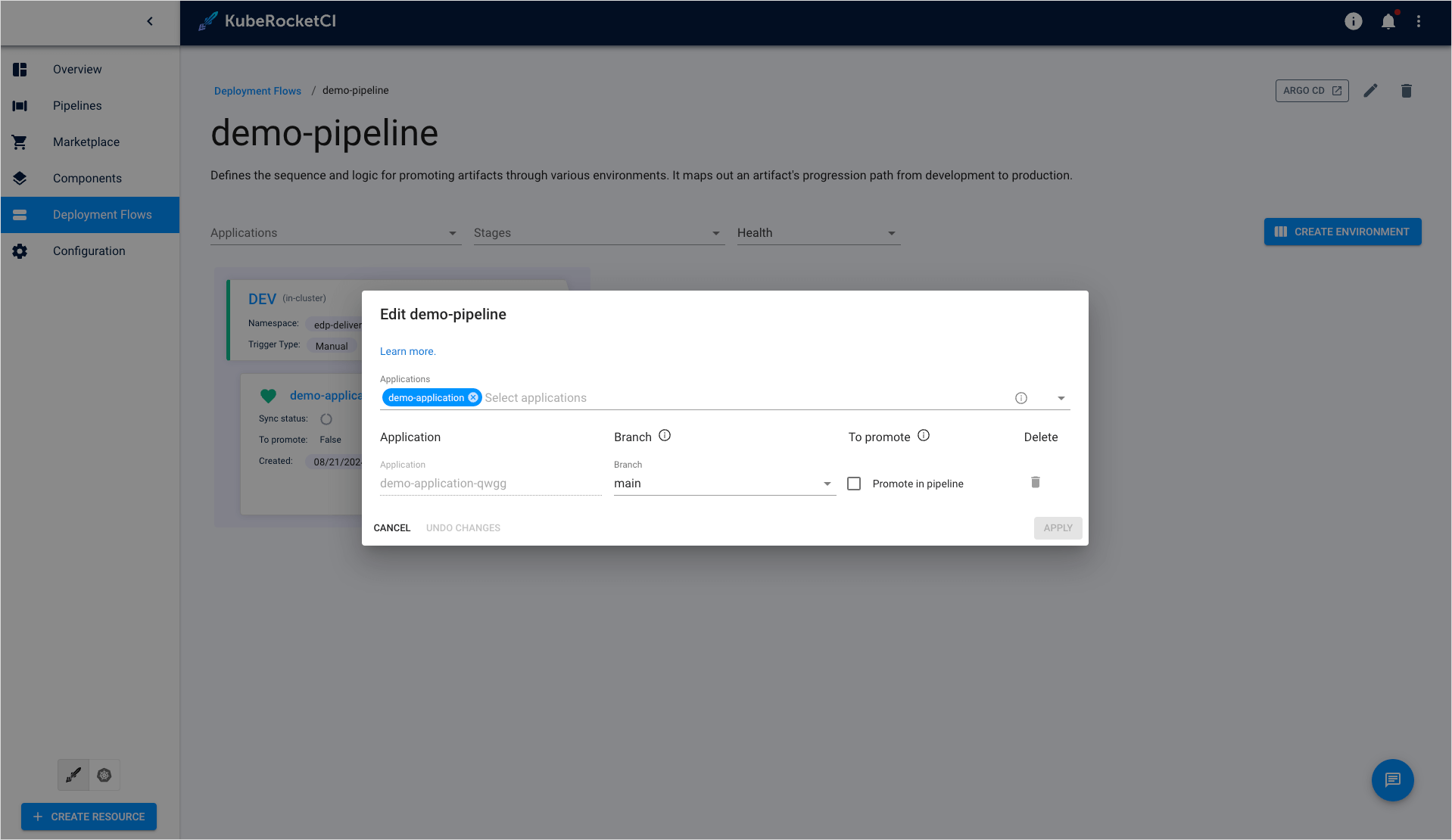Enable the Promote in pipeline checkbox

pos(854,483)
